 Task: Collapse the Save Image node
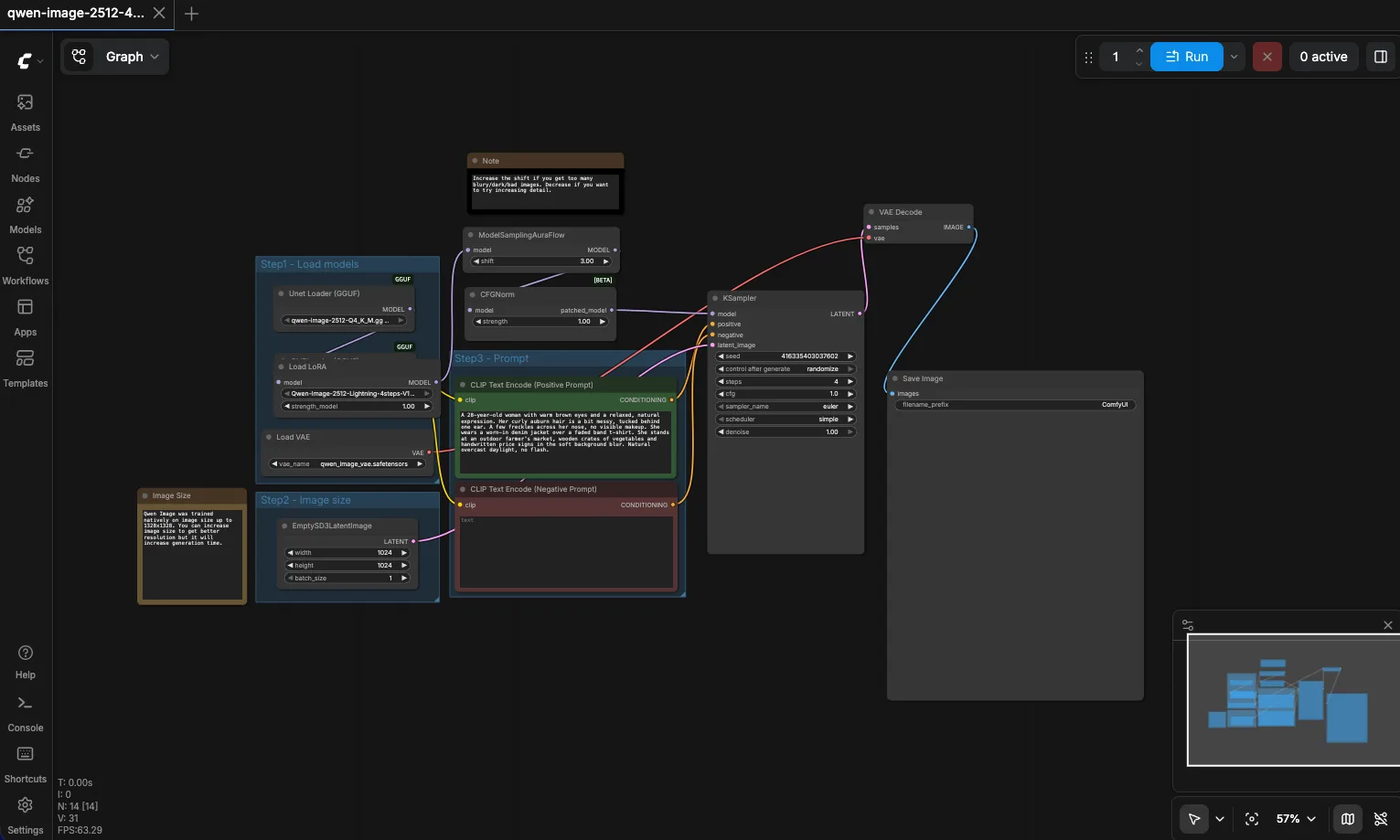[x=895, y=378]
